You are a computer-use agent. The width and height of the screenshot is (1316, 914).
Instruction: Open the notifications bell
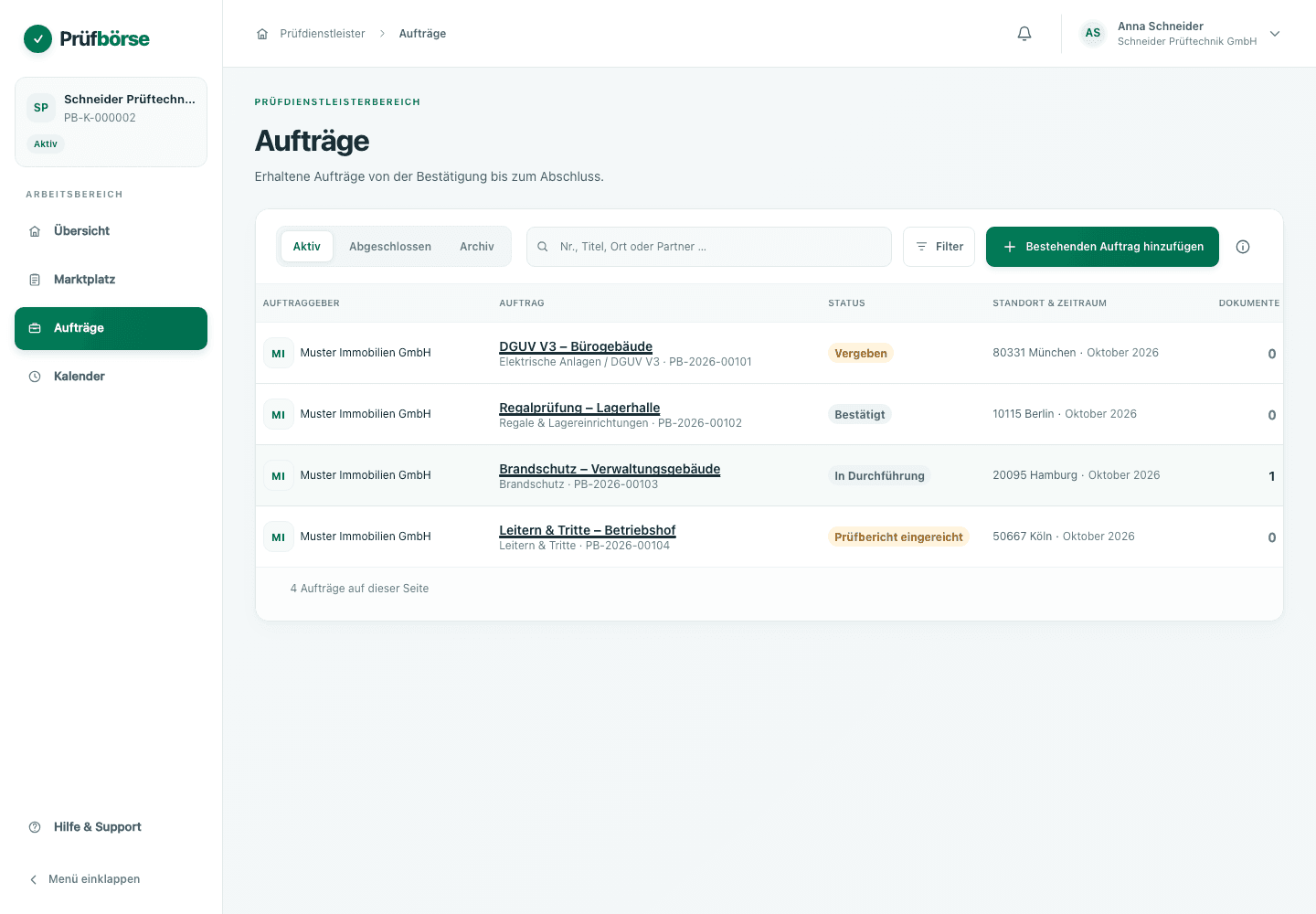click(1024, 34)
